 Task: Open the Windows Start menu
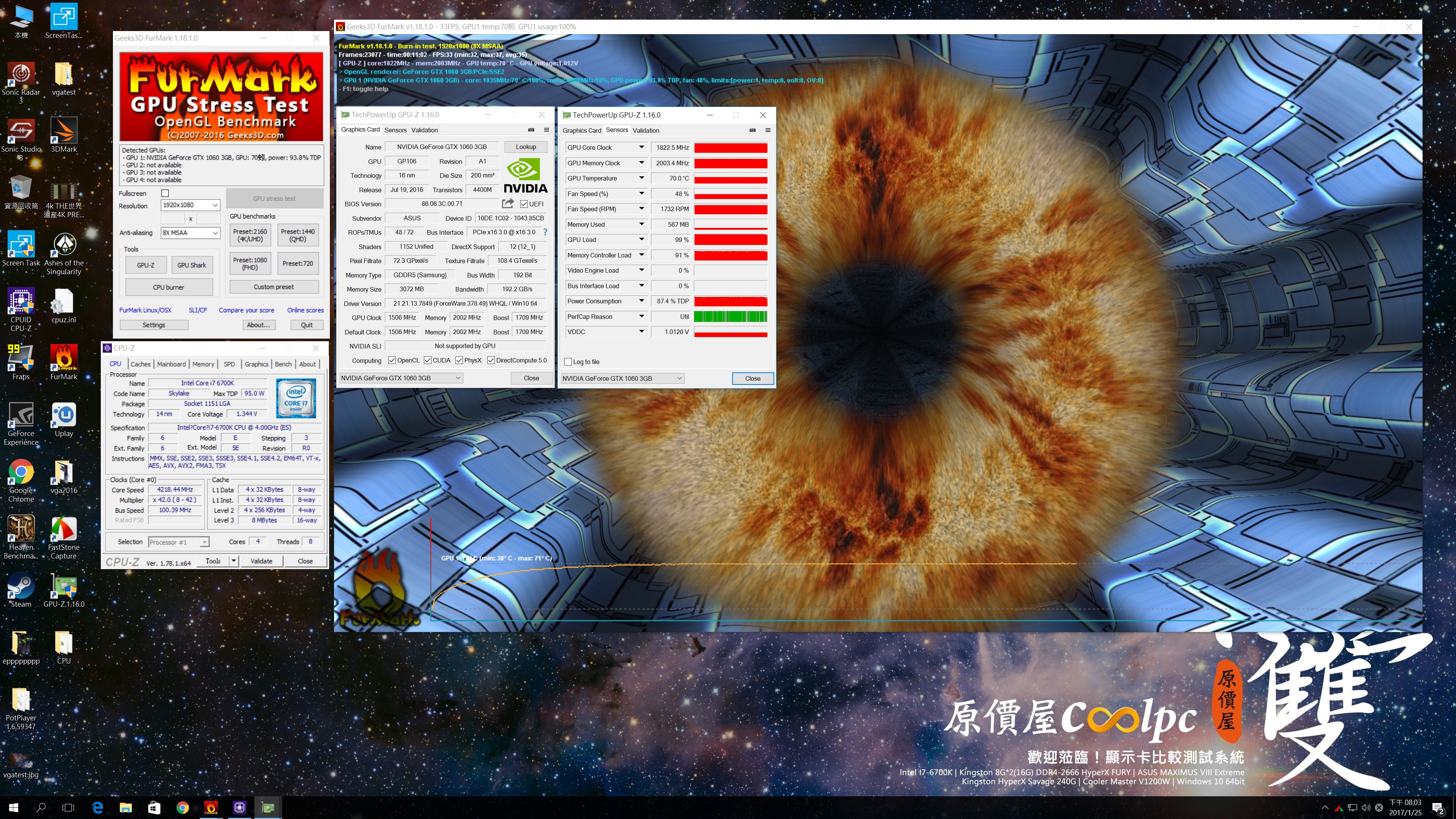[14, 808]
